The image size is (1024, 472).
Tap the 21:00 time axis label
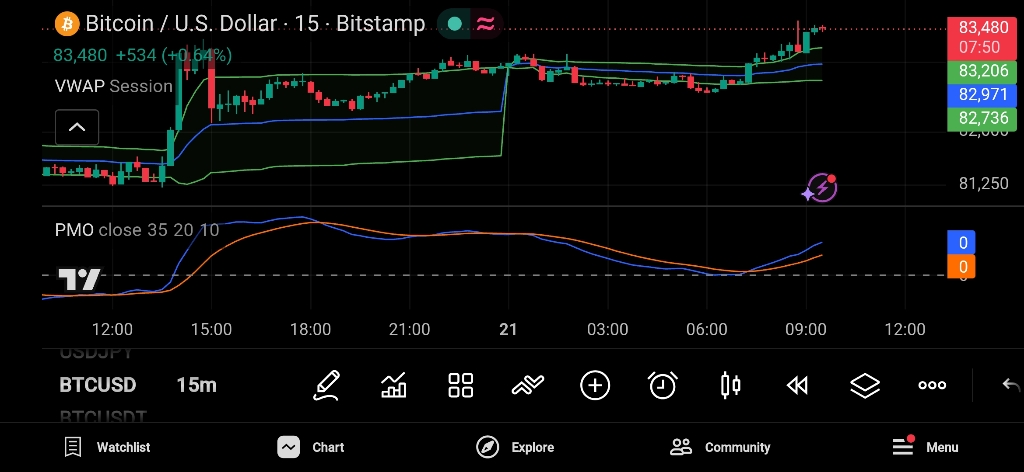click(409, 329)
